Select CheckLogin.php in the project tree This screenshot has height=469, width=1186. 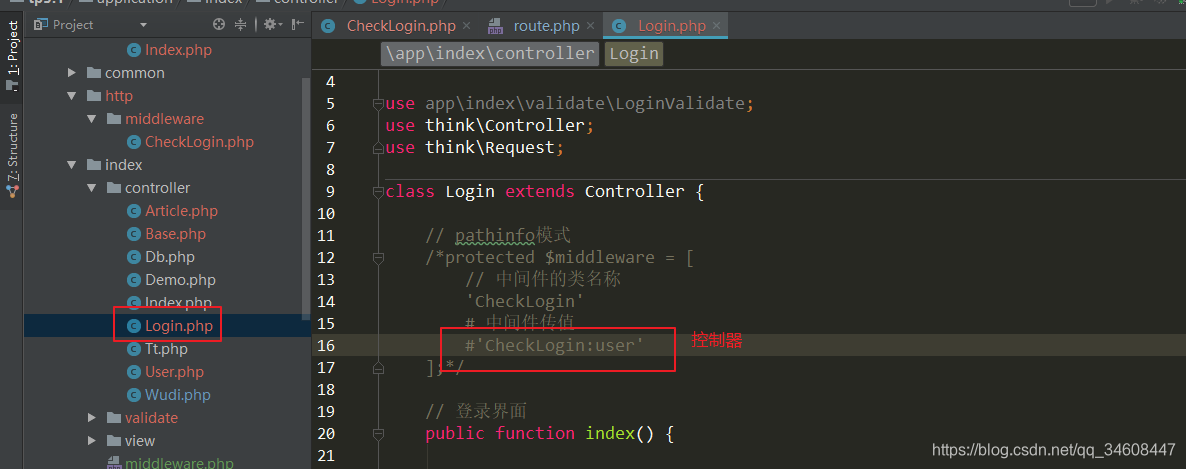pyautogui.click(x=199, y=142)
